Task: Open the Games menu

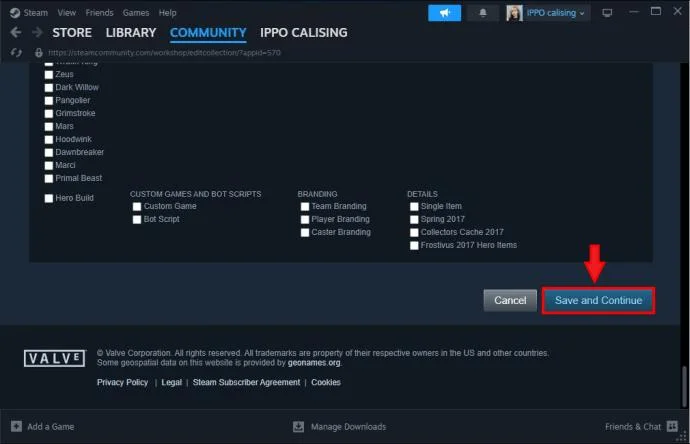Action: pos(136,13)
